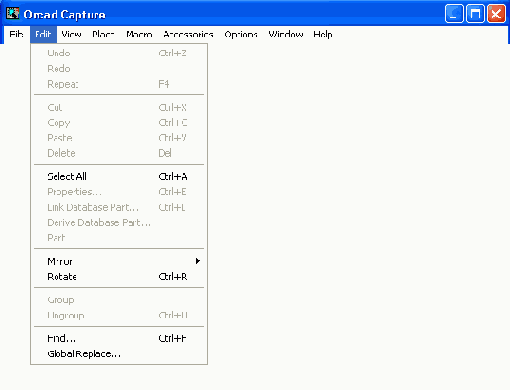Screen dimensions: 510x390
Task: Click the Group menu entry
Action: point(119,300)
